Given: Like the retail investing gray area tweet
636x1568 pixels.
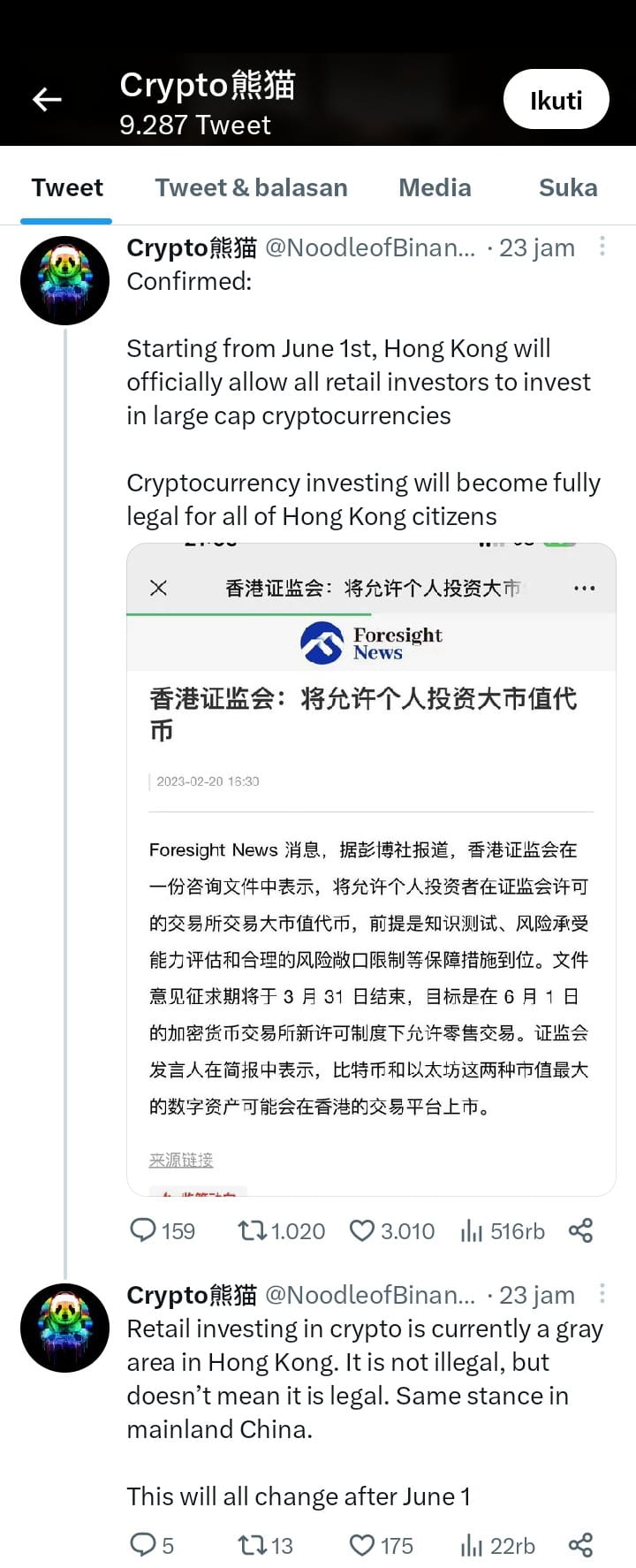Looking at the screenshot, I should [x=362, y=1544].
